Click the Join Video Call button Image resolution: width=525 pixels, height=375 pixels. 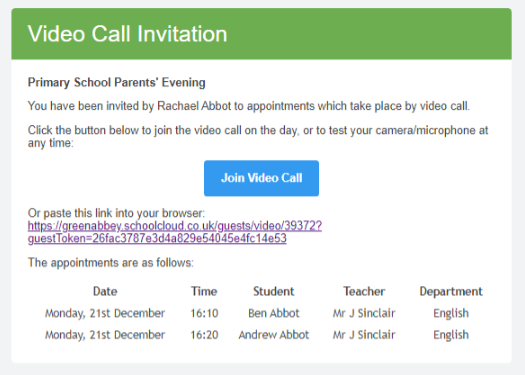261,178
